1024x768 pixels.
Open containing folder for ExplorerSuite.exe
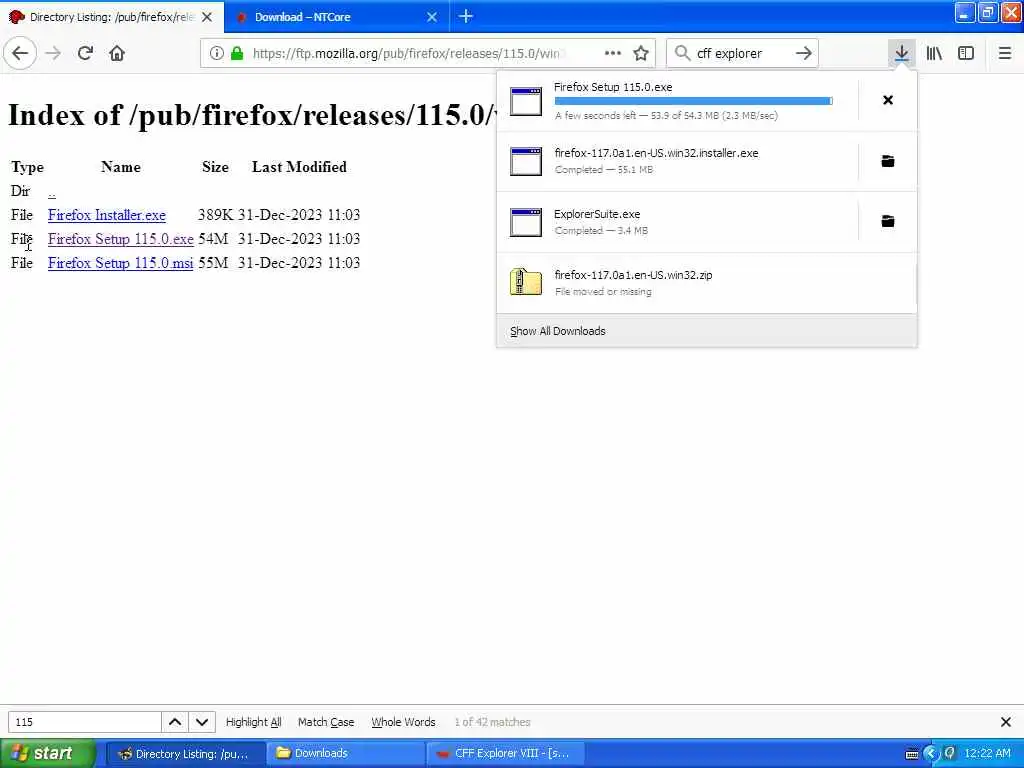888,221
